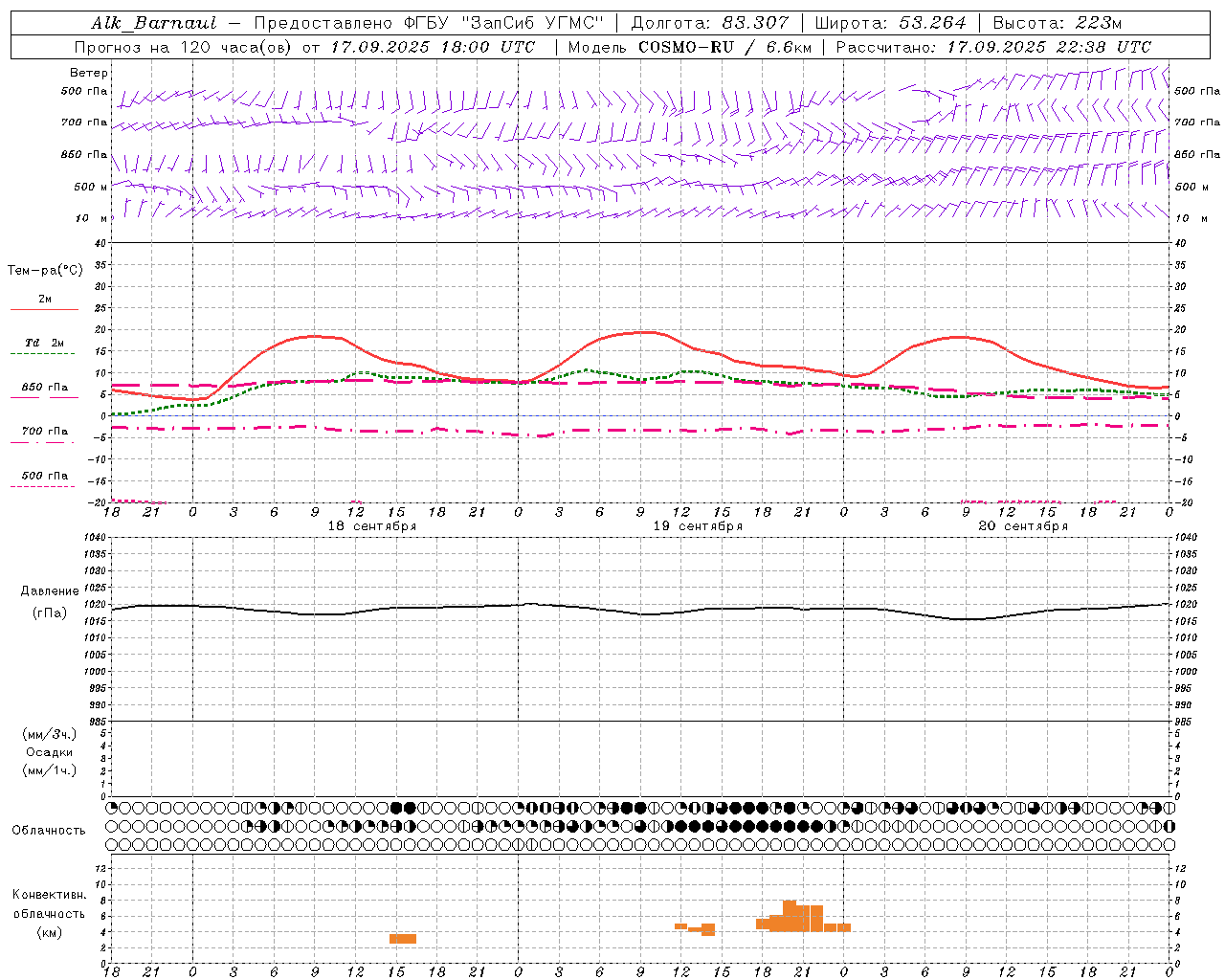Click the '500 м' wind level label at left
Screen dimensions: 1225x980
coord(91,188)
